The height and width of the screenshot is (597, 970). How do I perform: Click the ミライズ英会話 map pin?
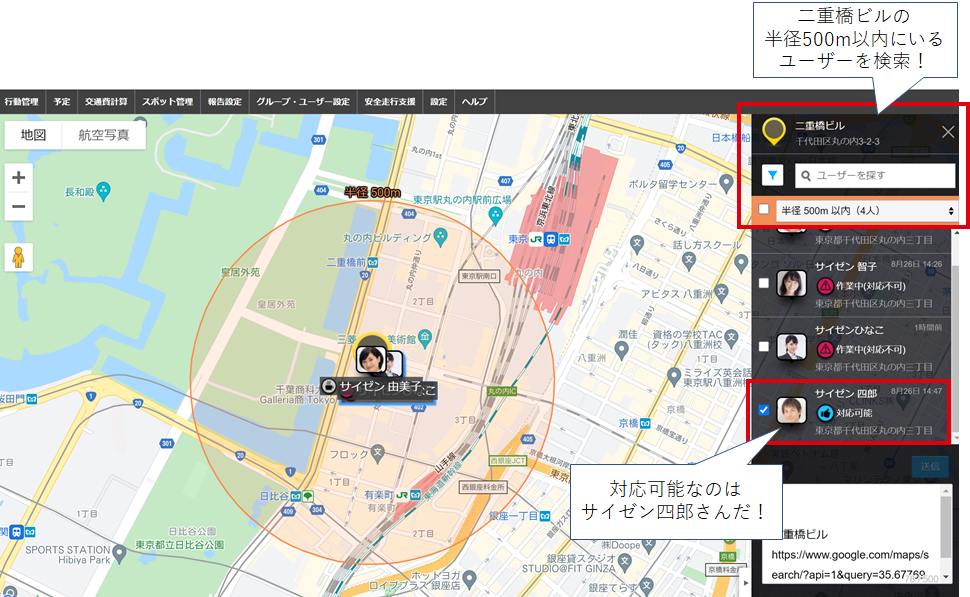(x=674, y=375)
